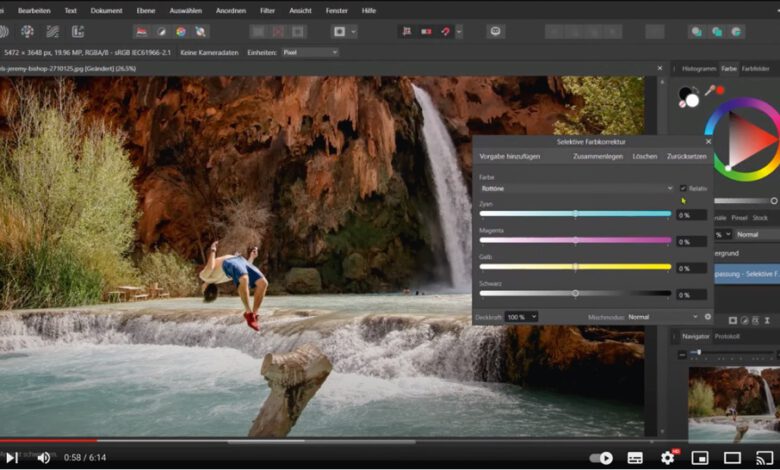Open the gear settings in Farbkorrektur dialog
The image size is (780, 470).
tap(708, 317)
